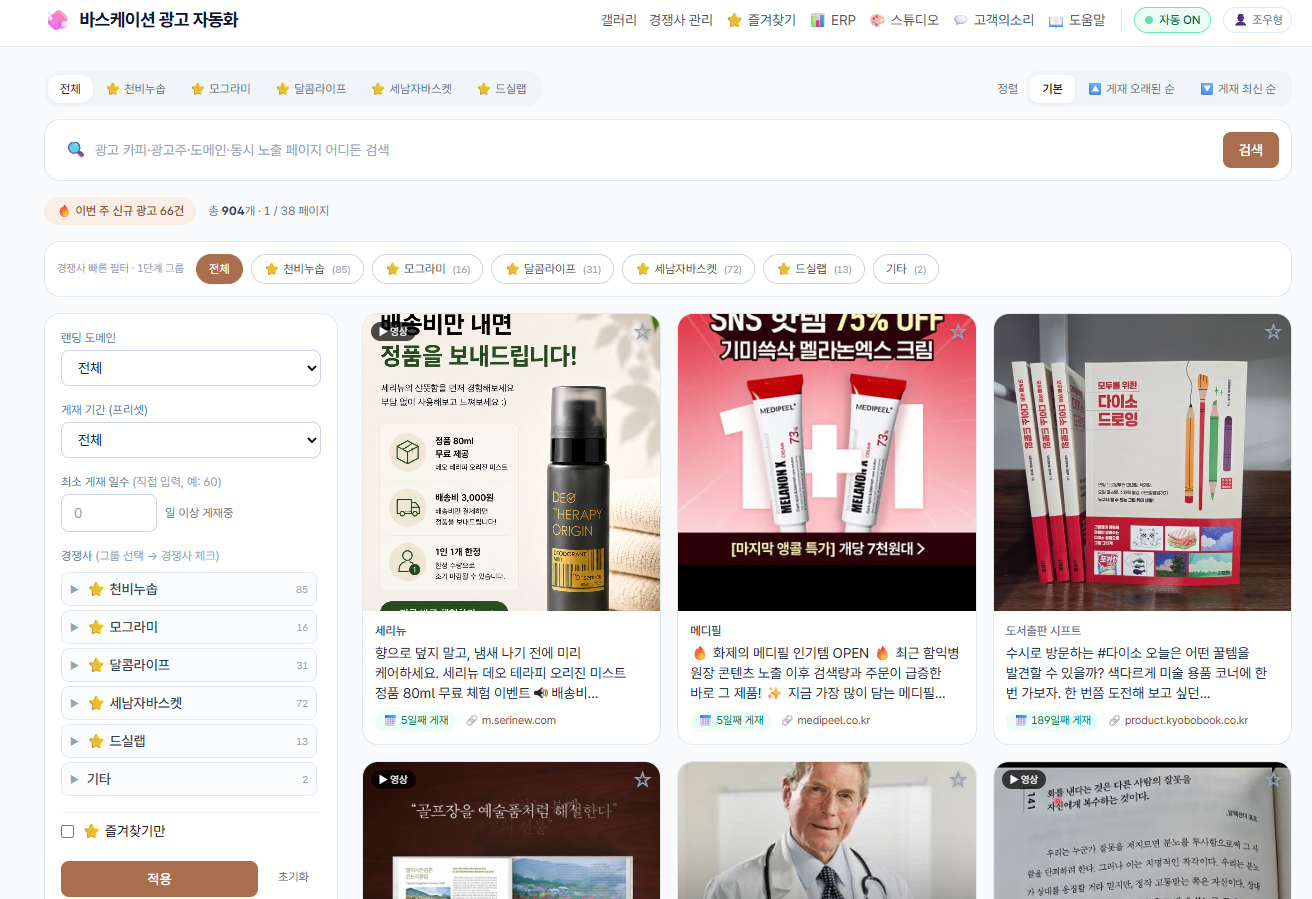Check the 즐겨찾기만 checkbox

click(x=68, y=831)
